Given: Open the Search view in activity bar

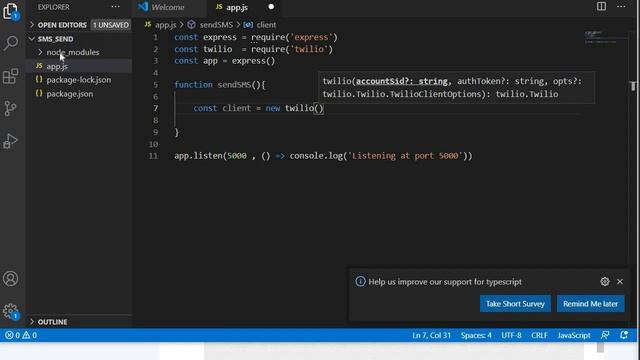Looking at the screenshot, I should [x=11, y=43].
